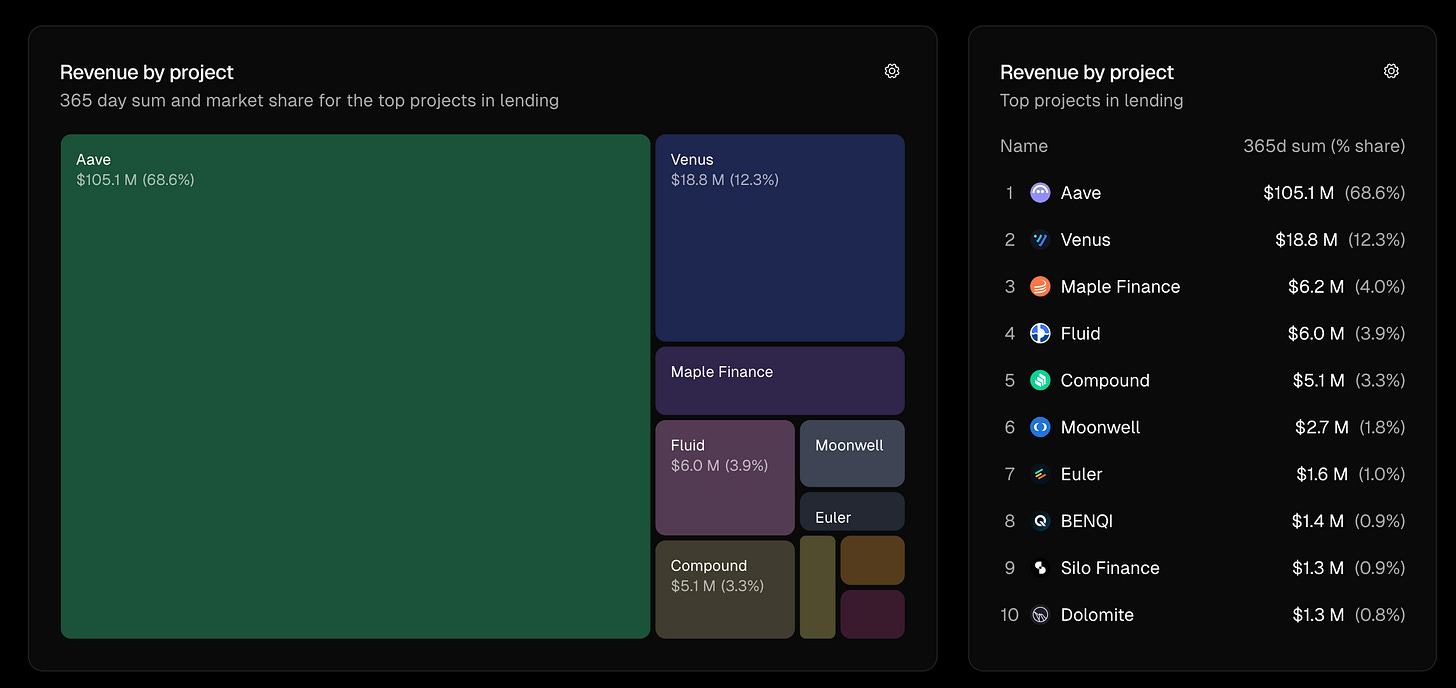Image resolution: width=1456 pixels, height=688 pixels.
Task: Click the Euler logo icon in list
Action: point(1040,474)
